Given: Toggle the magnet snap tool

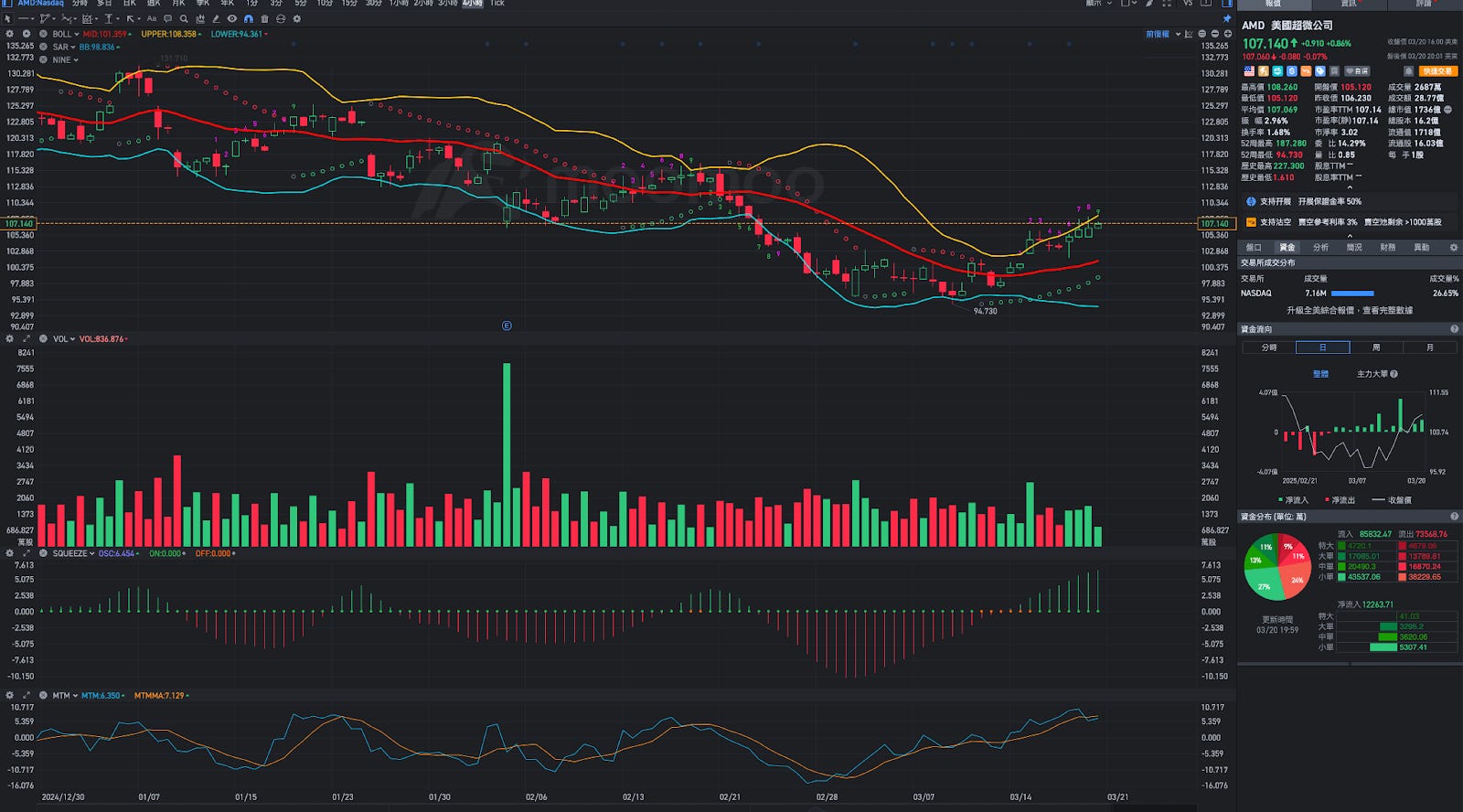Looking at the screenshot, I should pyautogui.click(x=248, y=18).
